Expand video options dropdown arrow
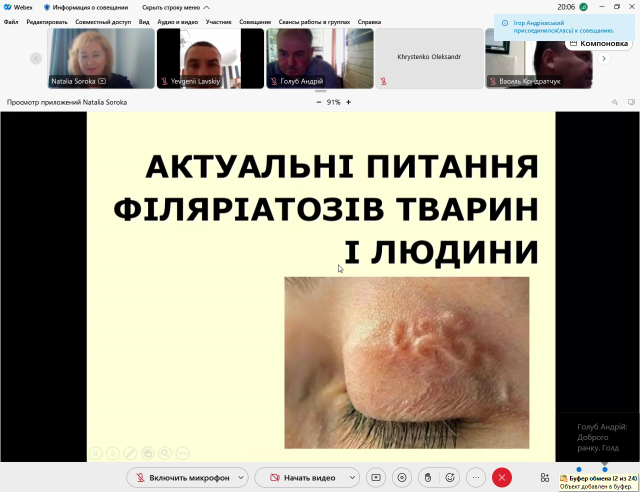The height and width of the screenshot is (492, 640). click(352, 478)
